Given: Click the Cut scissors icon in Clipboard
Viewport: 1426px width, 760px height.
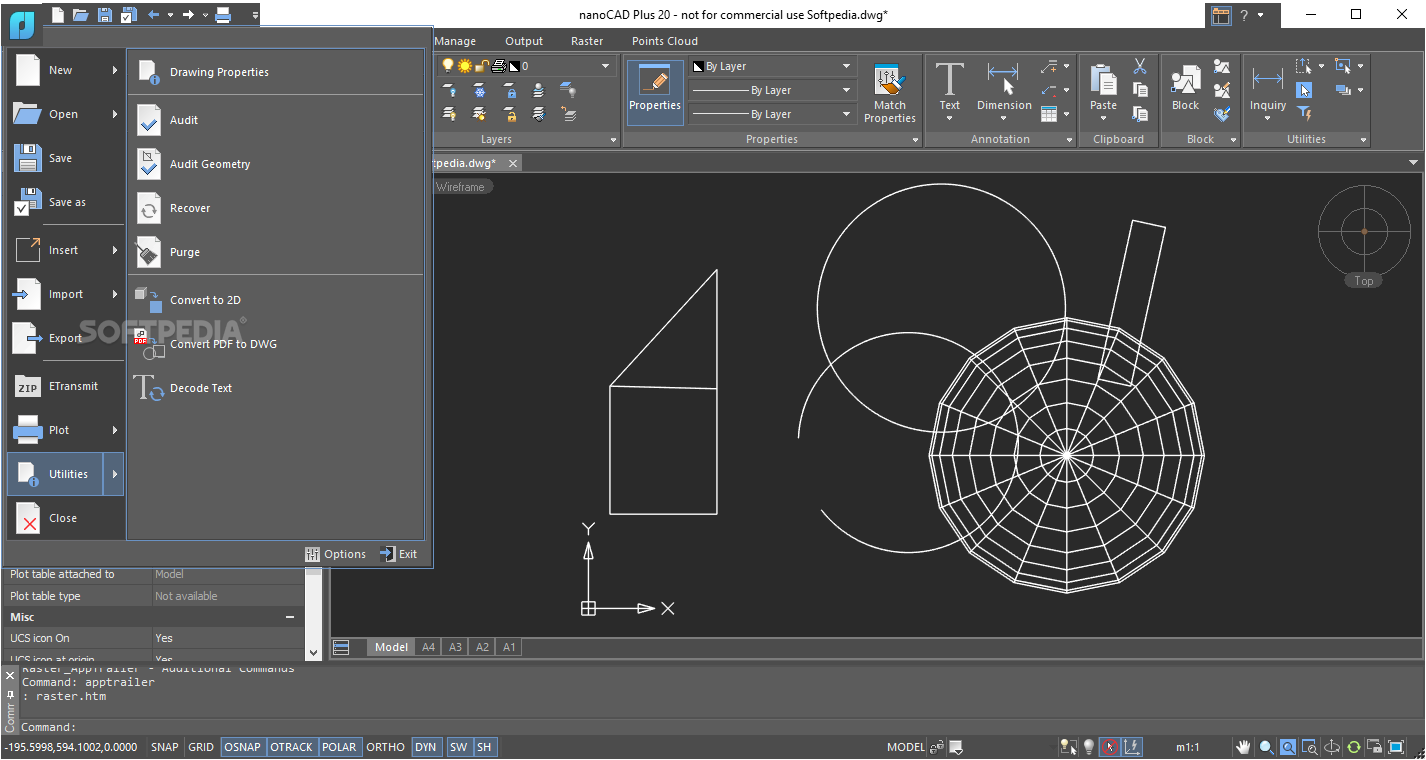Looking at the screenshot, I should 1140,67.
